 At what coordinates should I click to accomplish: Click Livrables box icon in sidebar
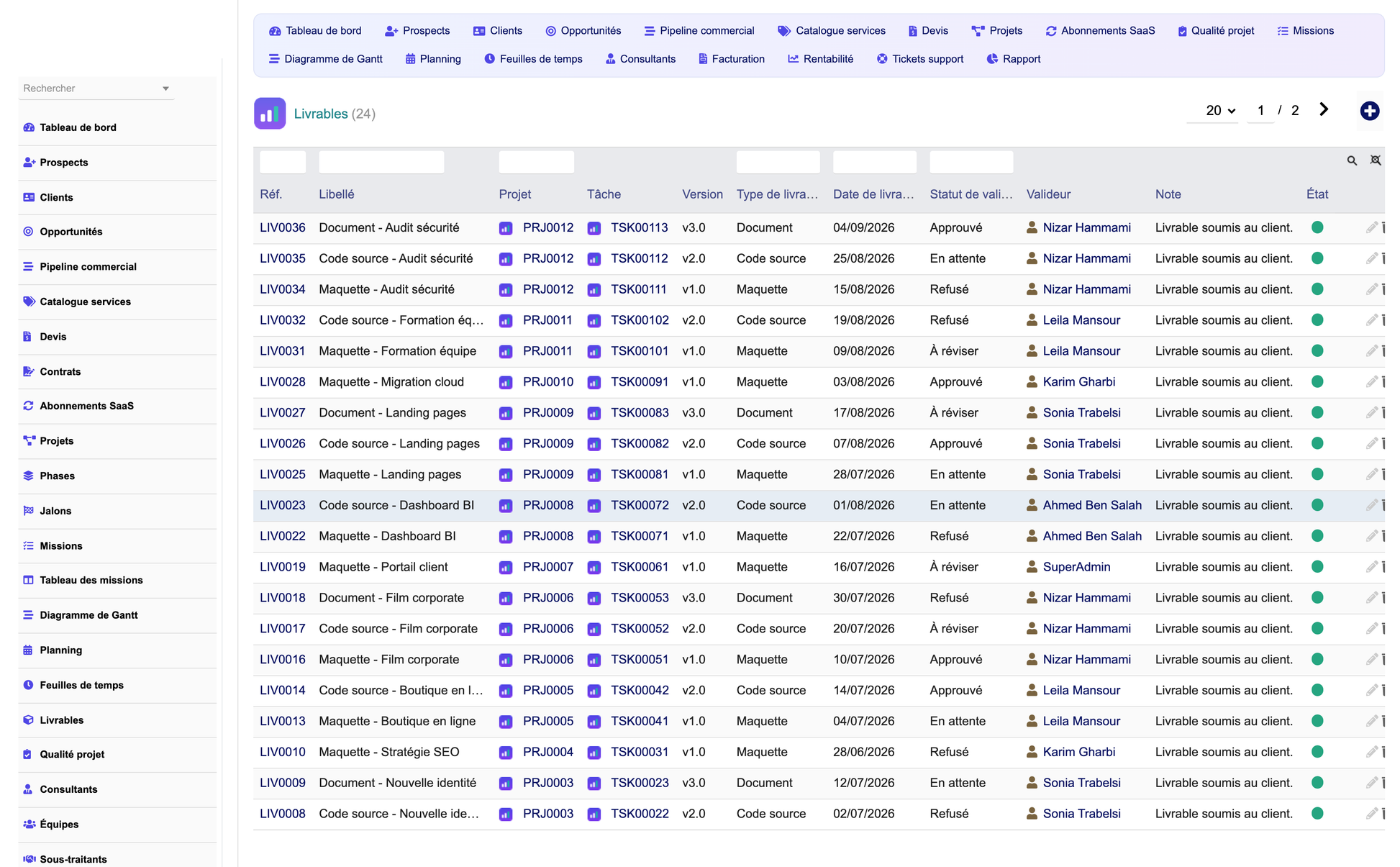[x=29, y=720]
